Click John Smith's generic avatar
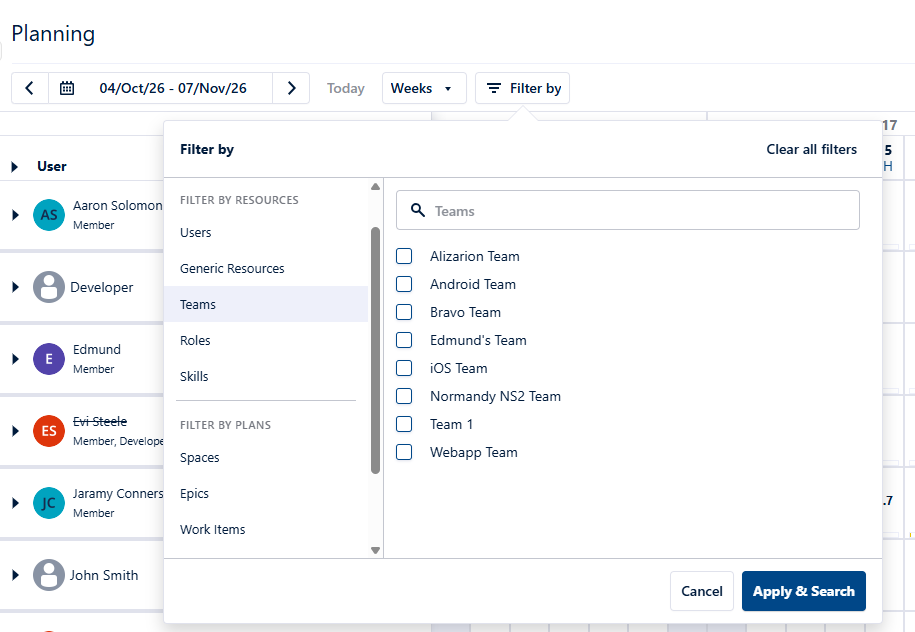This screenshot has height=632, width=915. 49,575
